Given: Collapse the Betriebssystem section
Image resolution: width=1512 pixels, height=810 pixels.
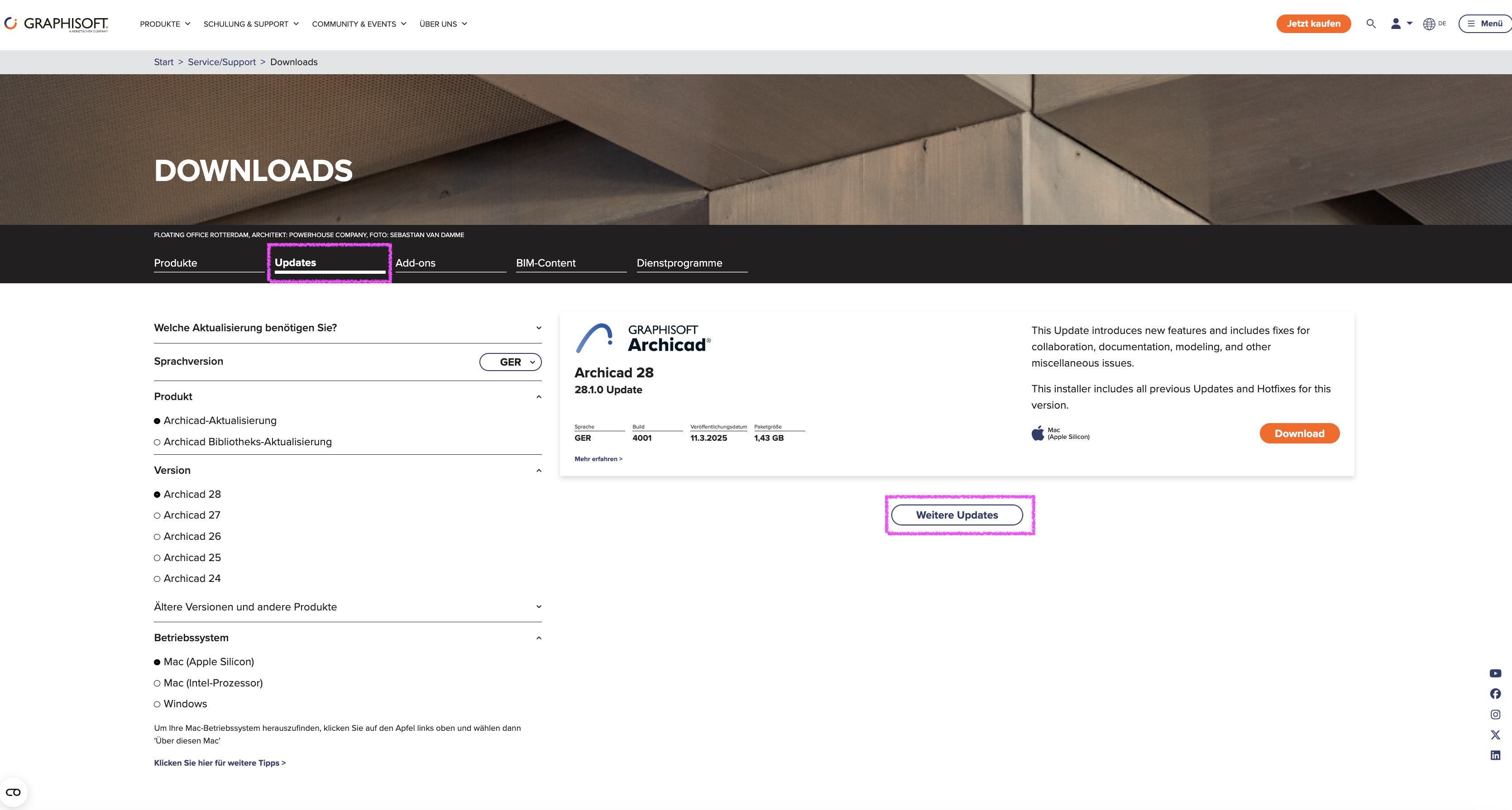Looking at the screenshot, I should (x=348, y=638).
